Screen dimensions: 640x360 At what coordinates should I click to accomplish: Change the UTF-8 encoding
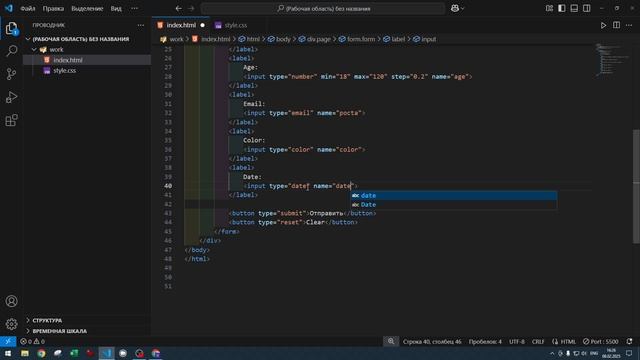tap(517, 341)
